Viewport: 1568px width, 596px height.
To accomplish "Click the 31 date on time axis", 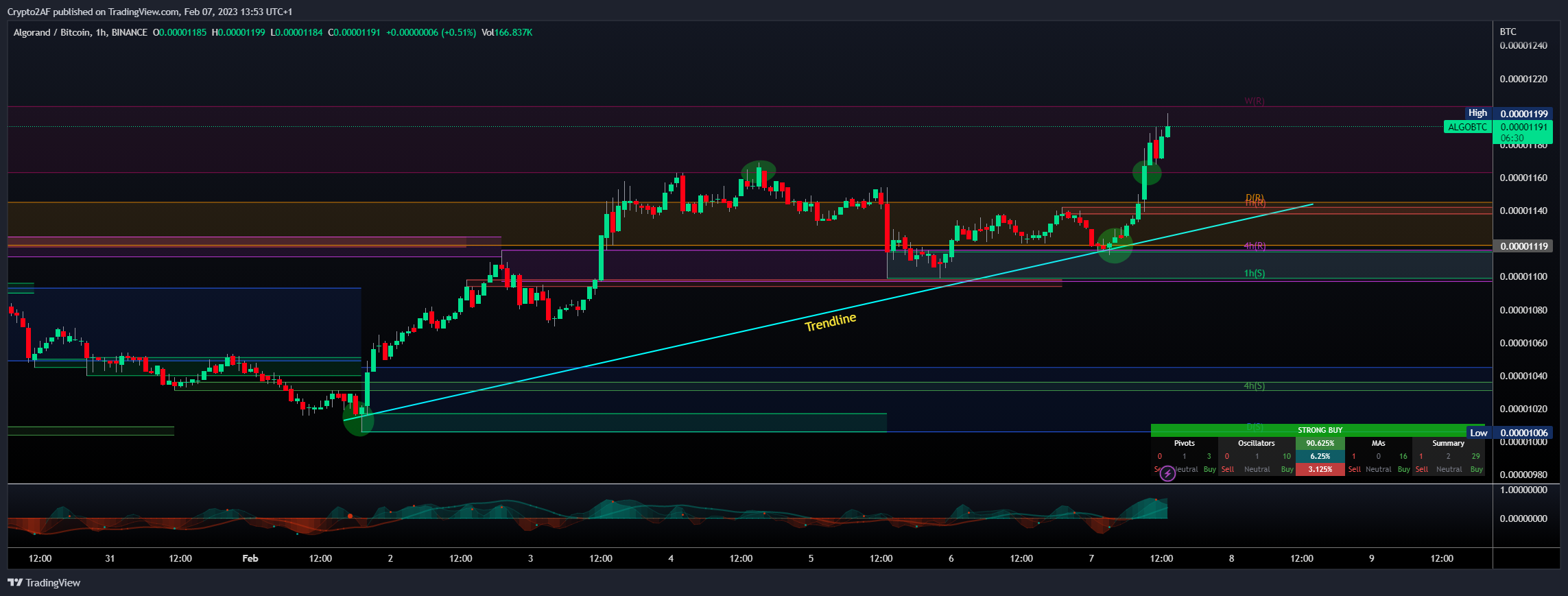I will click(110, 558).
